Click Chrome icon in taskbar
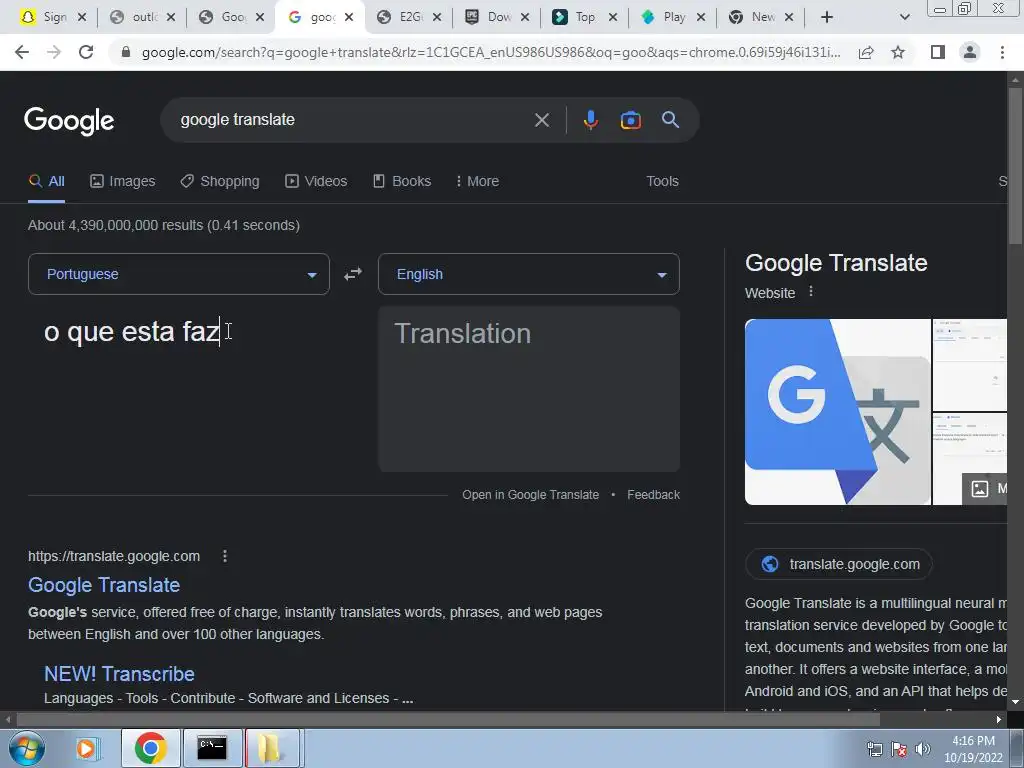This screenshot has width=1024, height=768. [150, 748]
